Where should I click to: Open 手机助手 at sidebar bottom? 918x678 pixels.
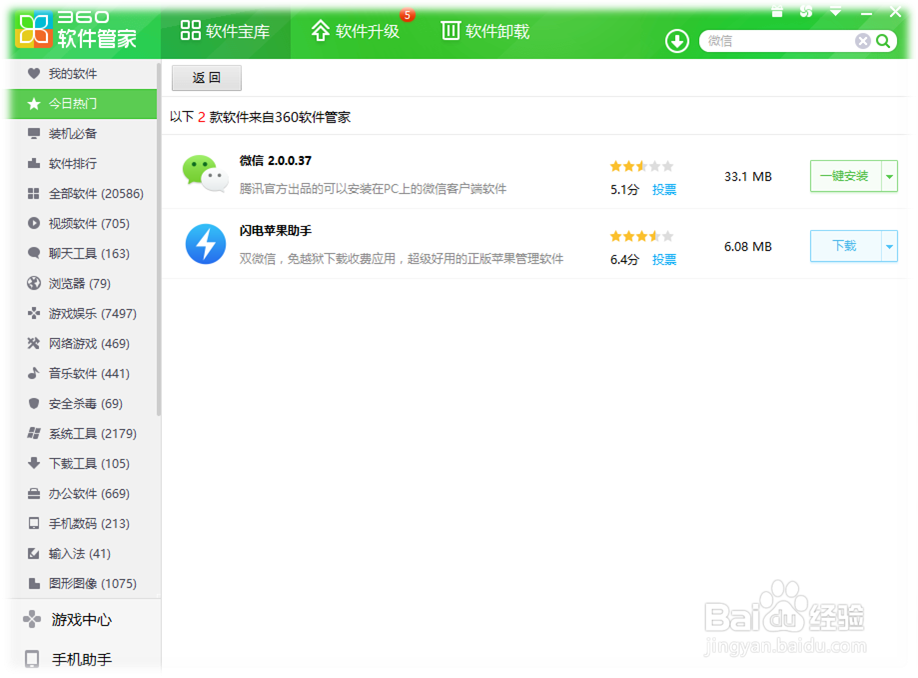click(x=81, y=659)
